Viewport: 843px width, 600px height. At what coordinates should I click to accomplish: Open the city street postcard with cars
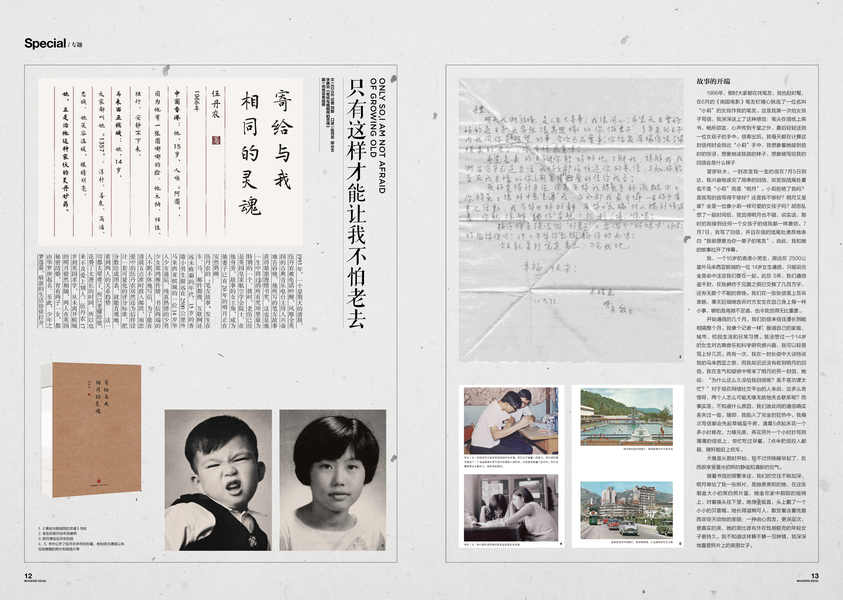pyautogui.click(x=626, y=510)
